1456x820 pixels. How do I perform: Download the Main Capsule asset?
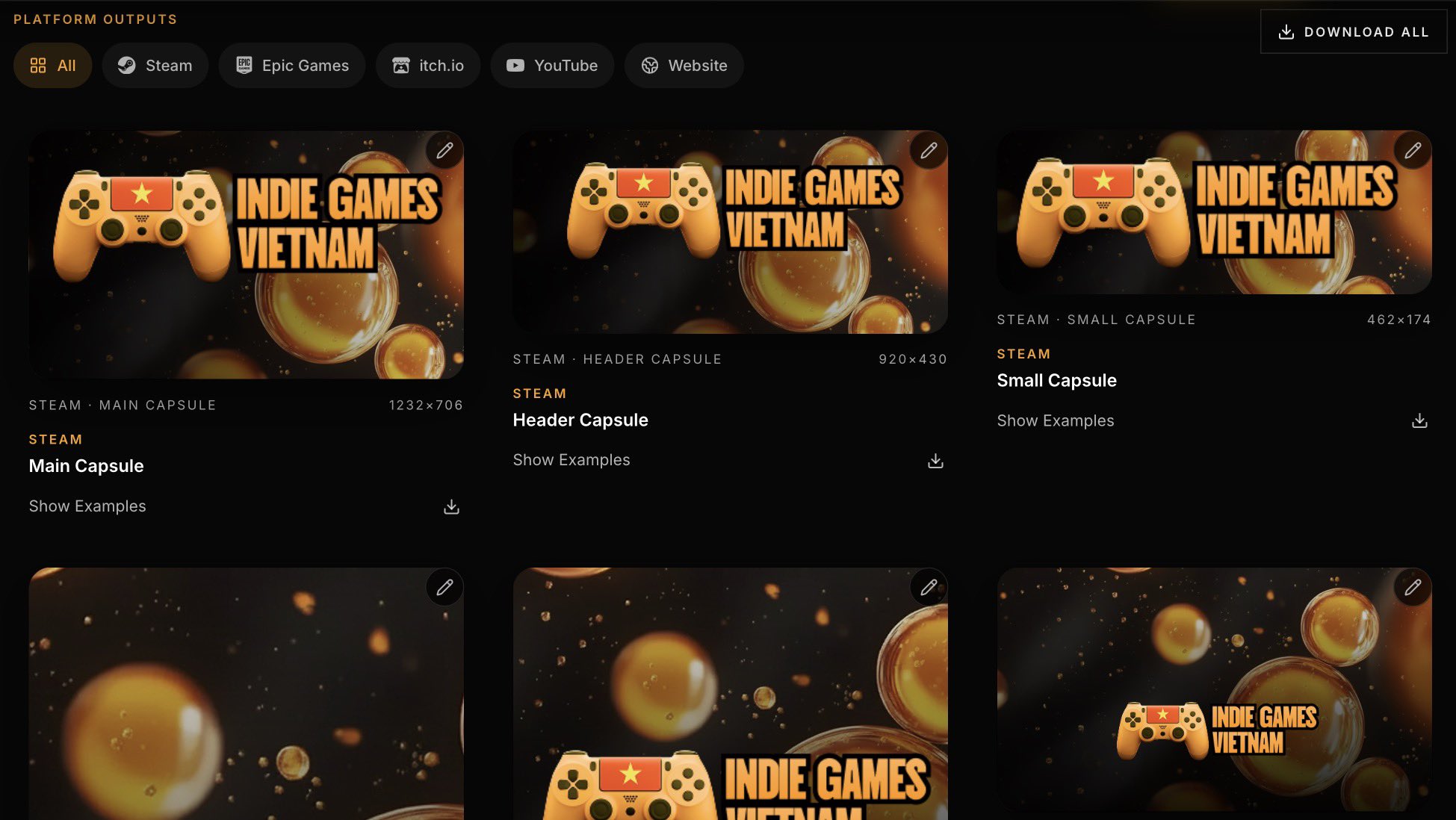pyautogui.click(x=451, y=507)
